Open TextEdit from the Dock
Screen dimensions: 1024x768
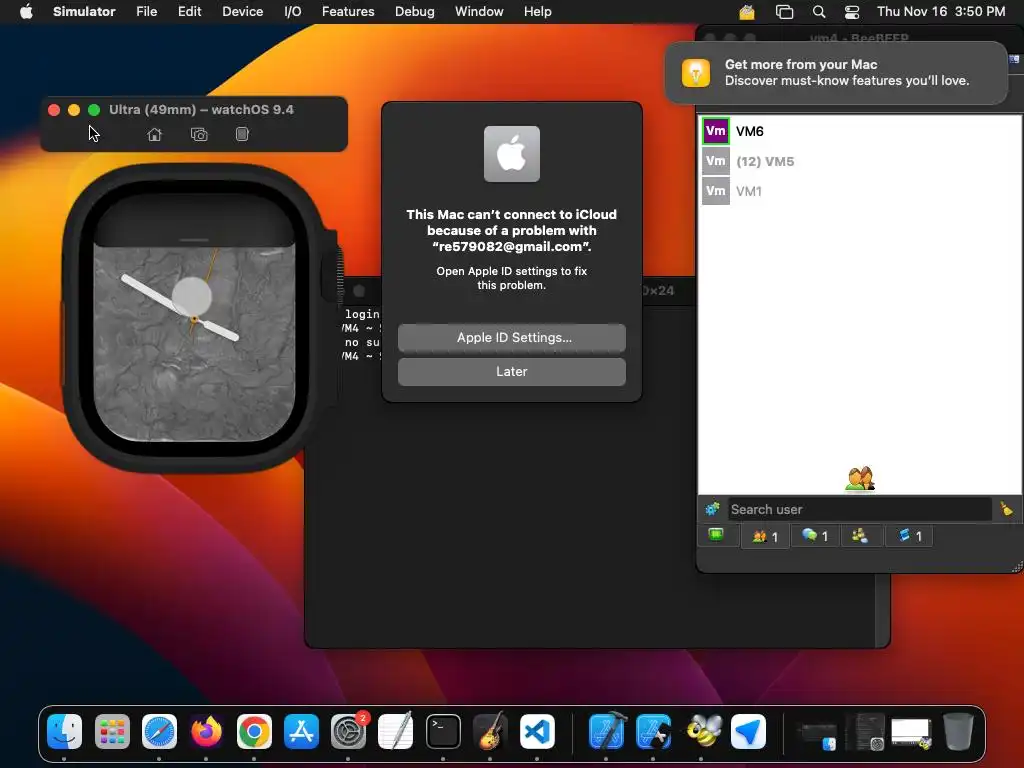(x=396, y=731)
